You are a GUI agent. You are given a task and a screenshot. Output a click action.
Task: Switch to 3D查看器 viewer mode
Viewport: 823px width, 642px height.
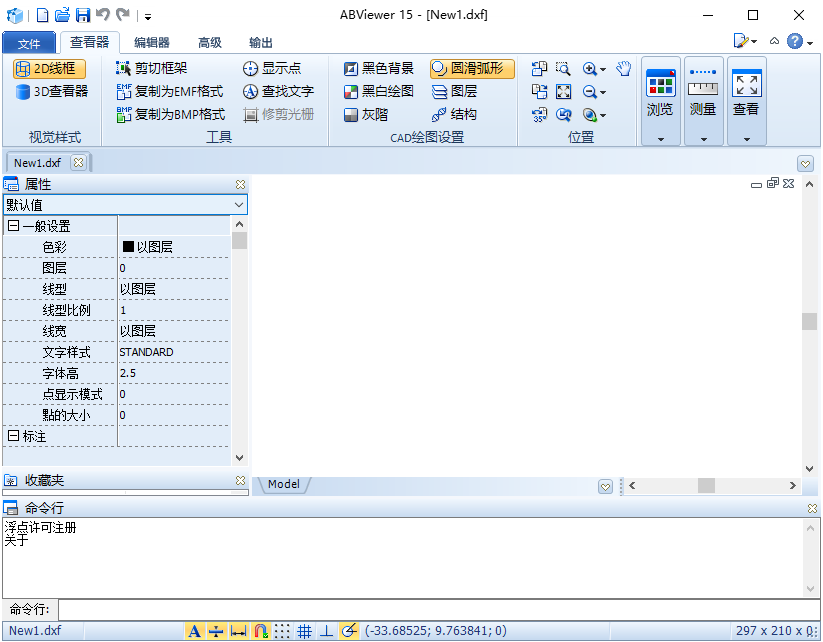point(49,93)
